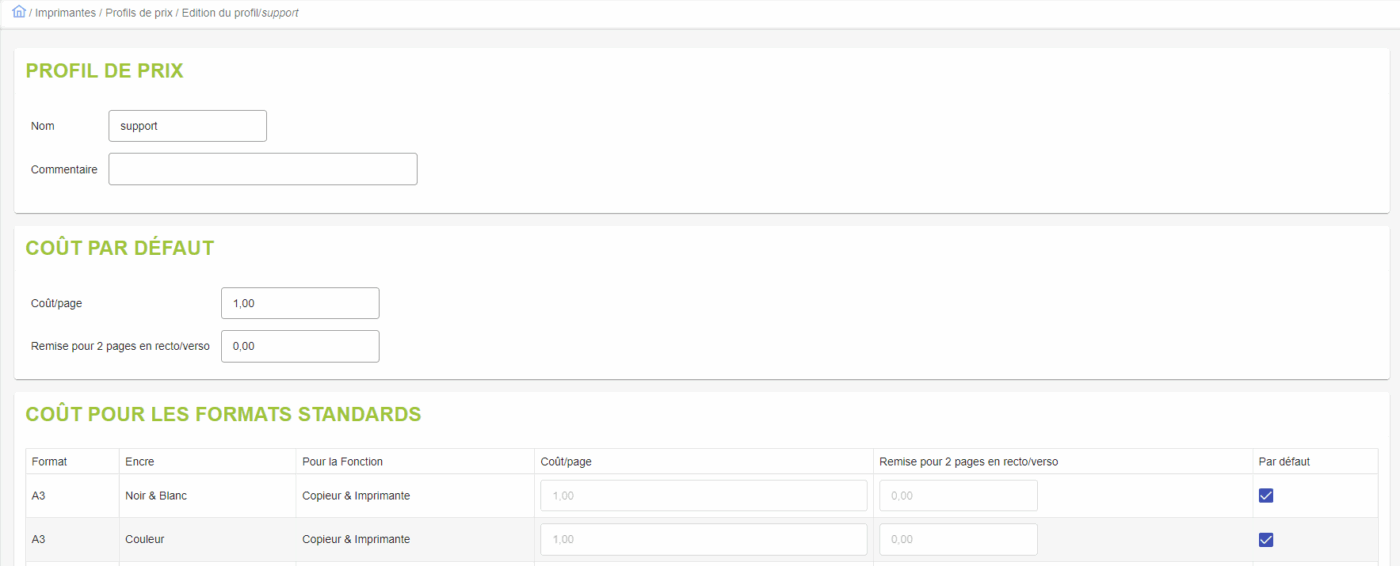Select the recto/verso discount field in A3 Couleur row

coord(957,539)
